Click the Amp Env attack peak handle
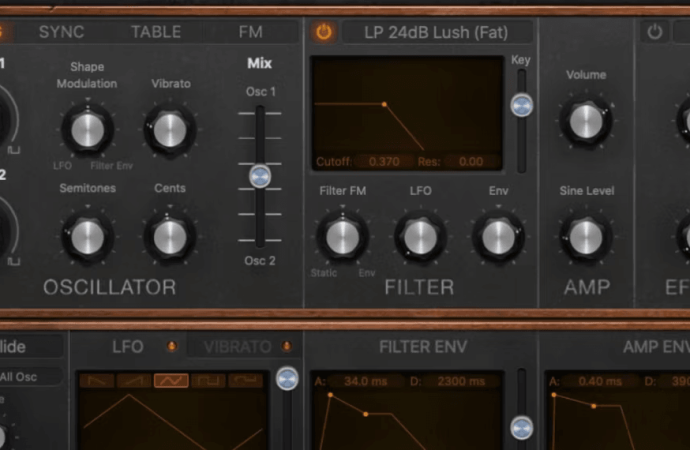The width and height of the screenshot is (690, 450). [554, 395]
